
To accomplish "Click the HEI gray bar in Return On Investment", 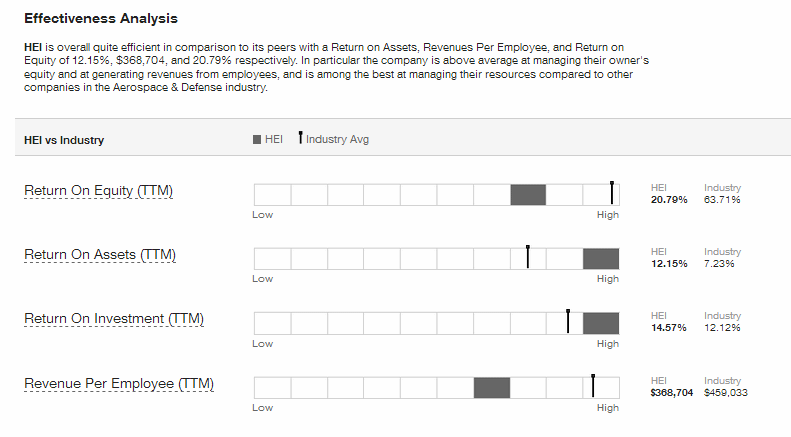I will click(601, 323).
